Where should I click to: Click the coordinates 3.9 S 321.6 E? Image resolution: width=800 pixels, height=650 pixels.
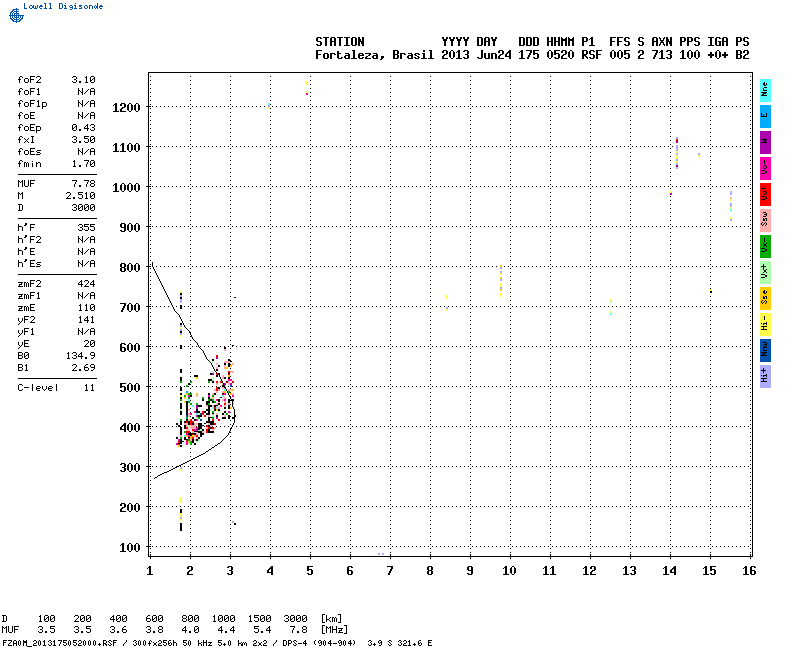pyautogui.click(x=399, y=643)
